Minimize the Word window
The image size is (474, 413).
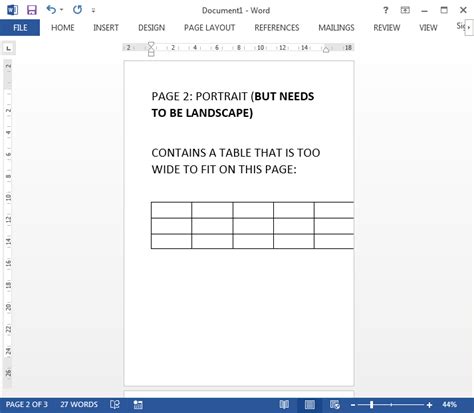tap(424, 11)
